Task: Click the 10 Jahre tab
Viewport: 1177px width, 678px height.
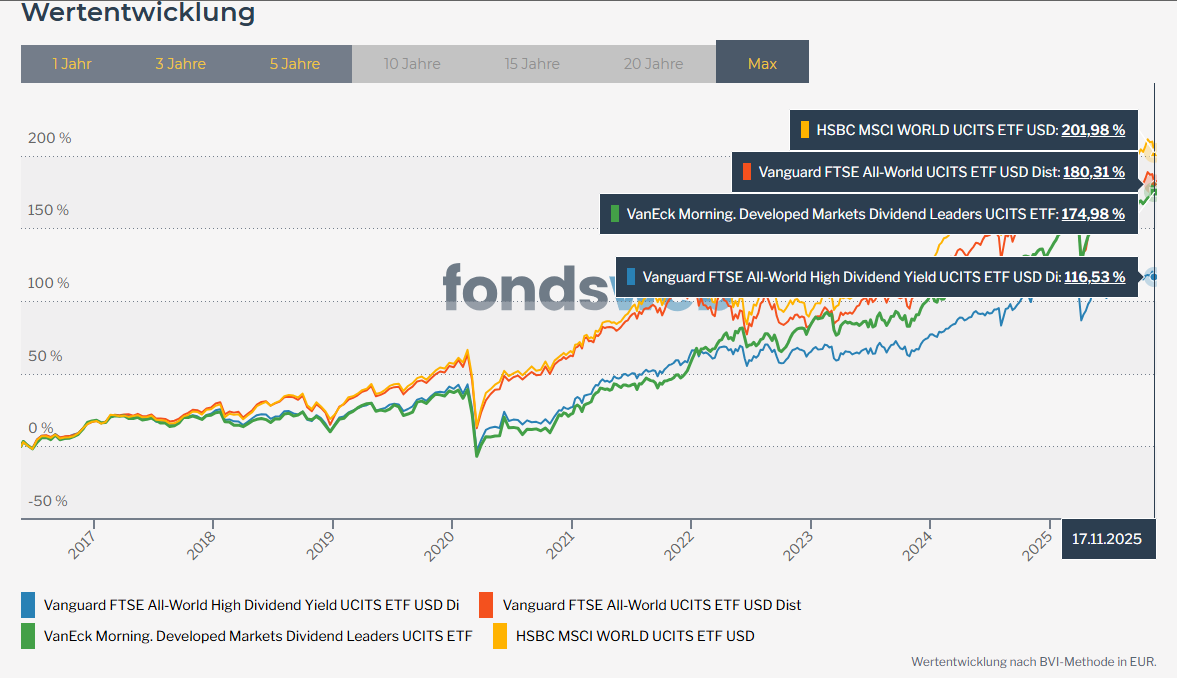Action: pos(412,63)
